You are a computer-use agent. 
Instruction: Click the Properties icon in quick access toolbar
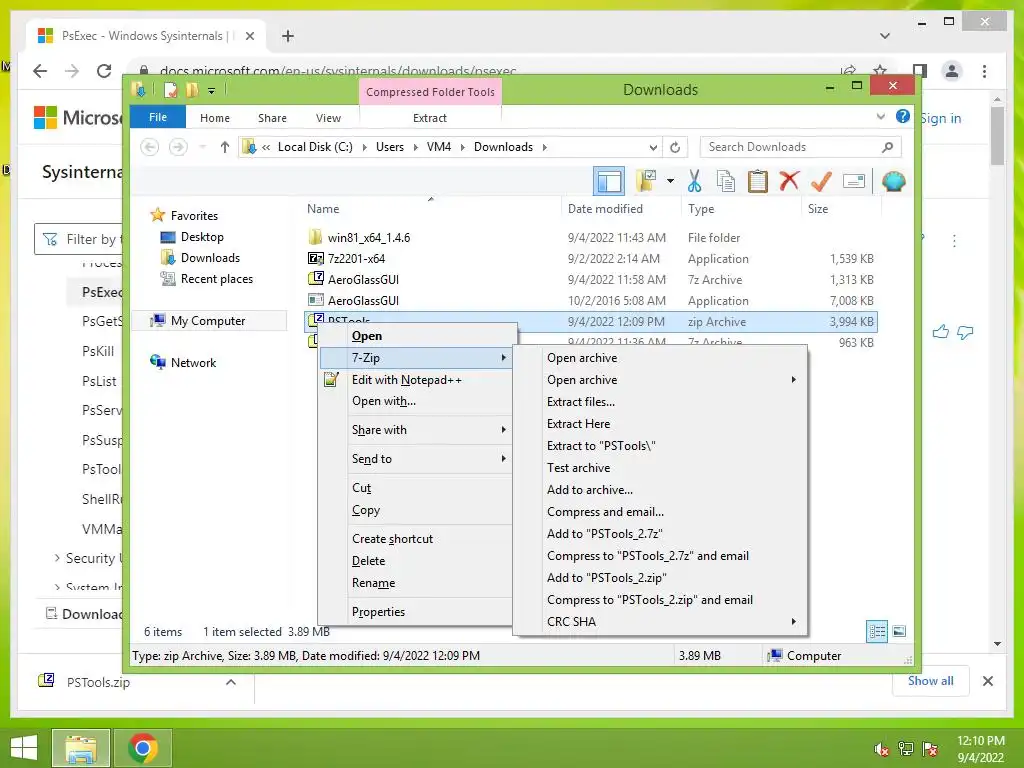pos(170,90)
